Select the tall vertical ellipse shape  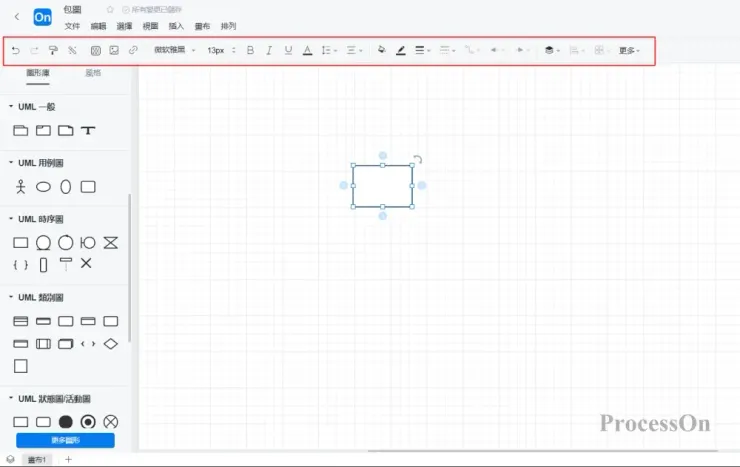point(66,187)
